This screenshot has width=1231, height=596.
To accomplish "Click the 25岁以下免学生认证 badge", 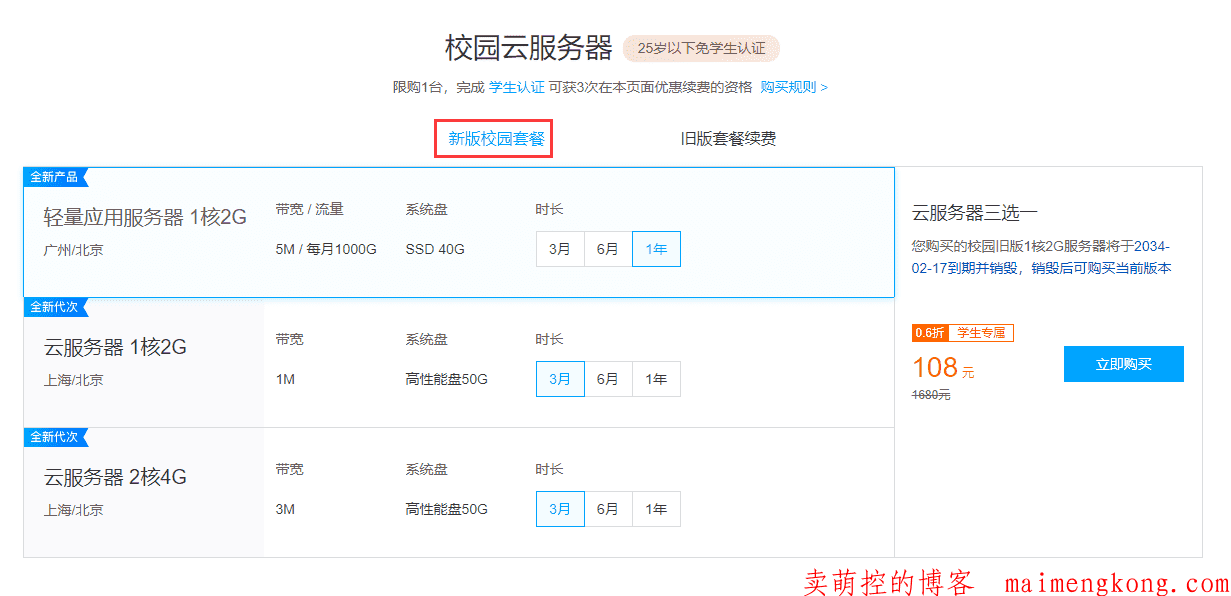I will point(701,48).
